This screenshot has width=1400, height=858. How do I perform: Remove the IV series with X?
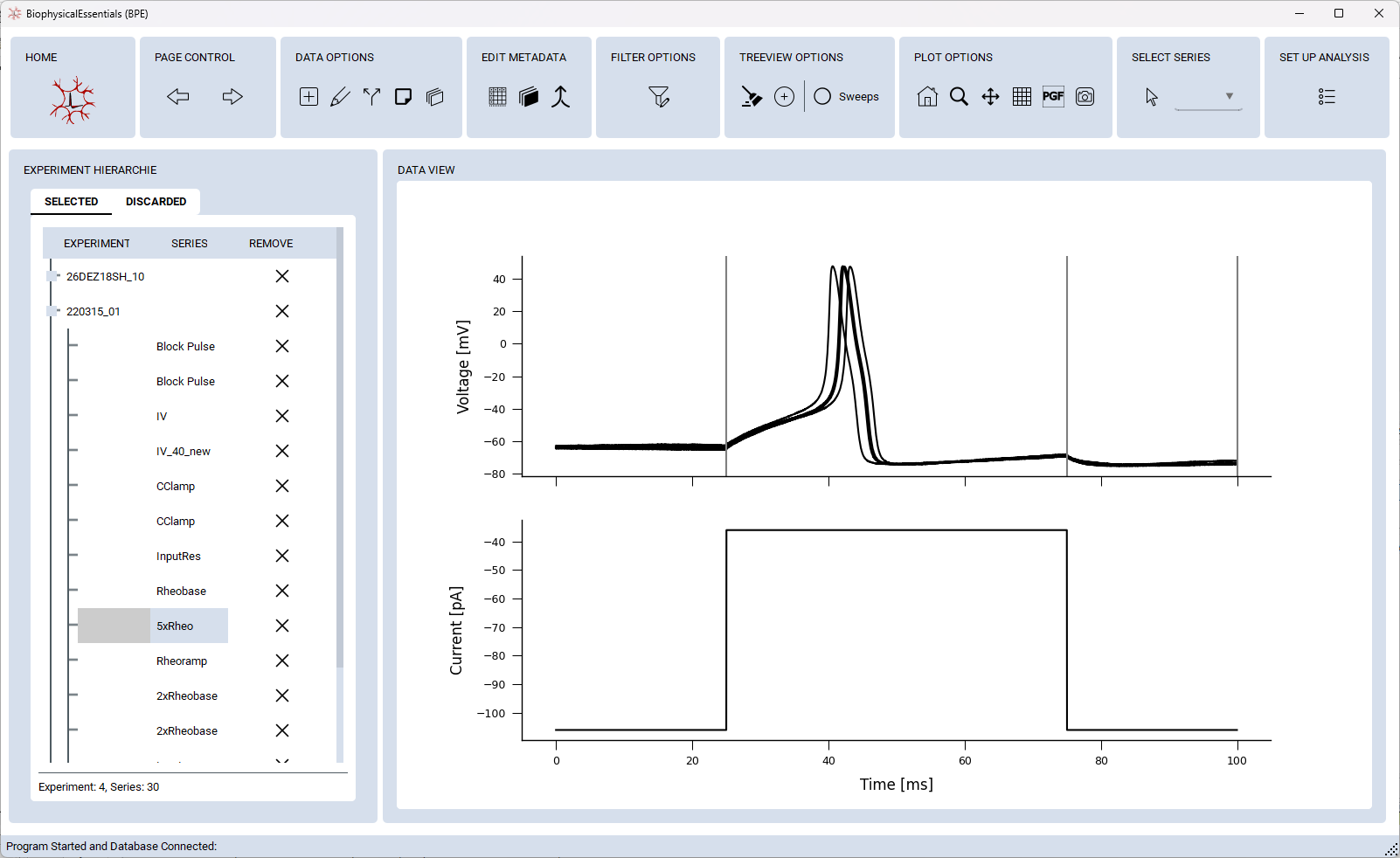click(x=282, y=416)
